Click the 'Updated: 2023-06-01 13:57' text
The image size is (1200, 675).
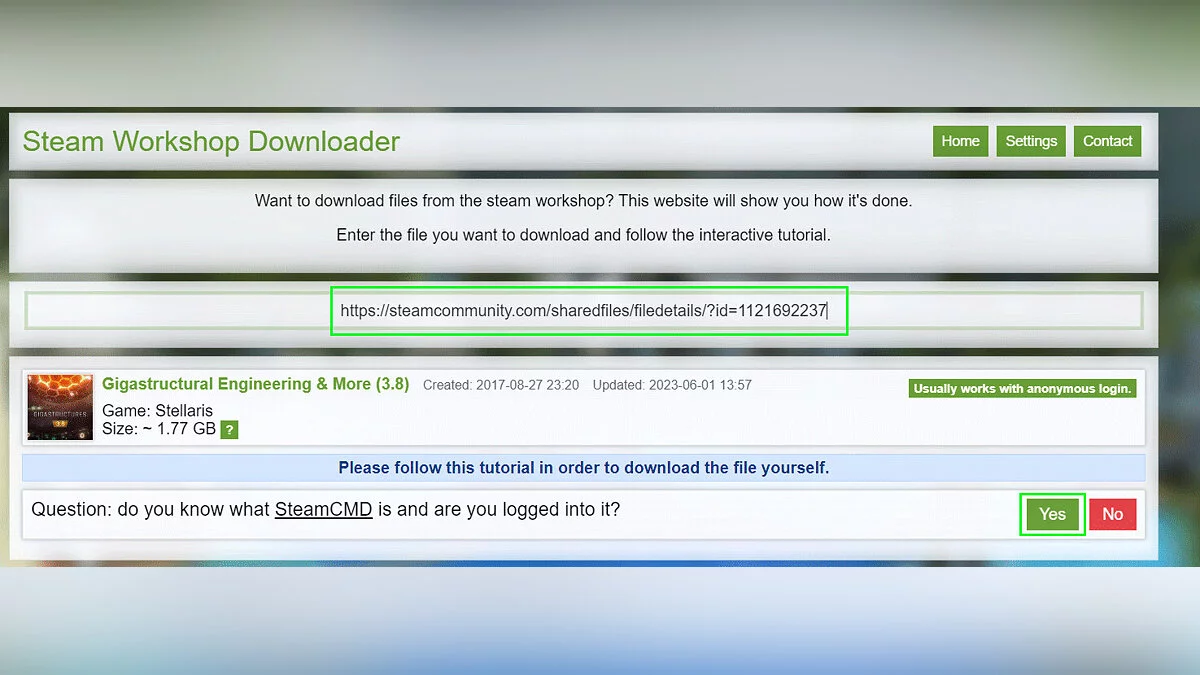point(672,385)
